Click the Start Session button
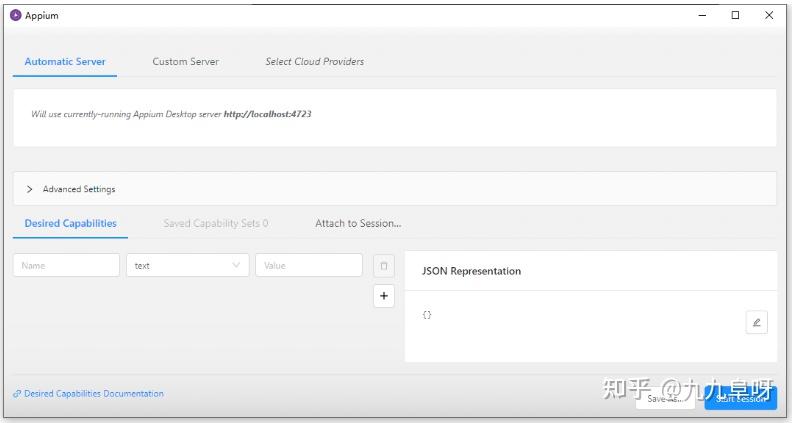The height and width of the screenshot is (423, 794). coord(740,398)
